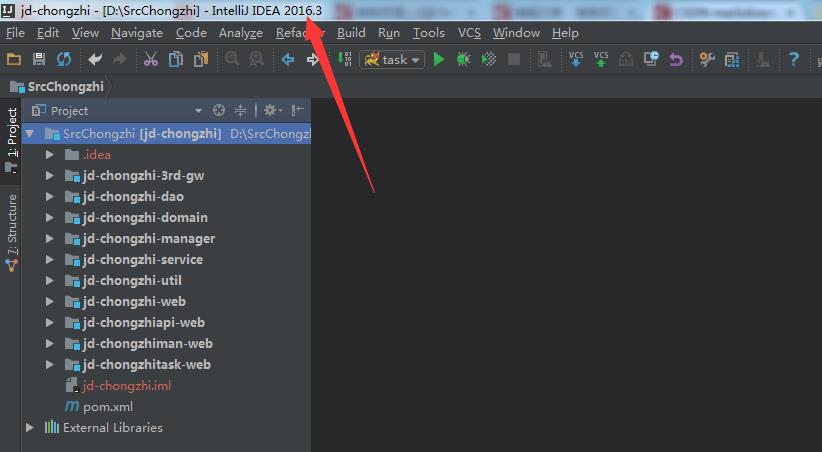This screenshot has height=452, width=822.
Task: Click the Paste clipboard icon
Action: tap(201, 59)
